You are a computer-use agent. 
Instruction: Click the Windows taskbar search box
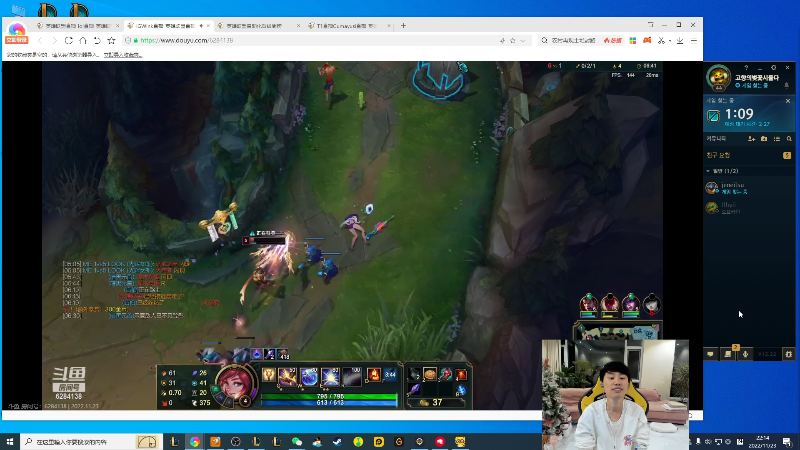[x=89, y=441]
